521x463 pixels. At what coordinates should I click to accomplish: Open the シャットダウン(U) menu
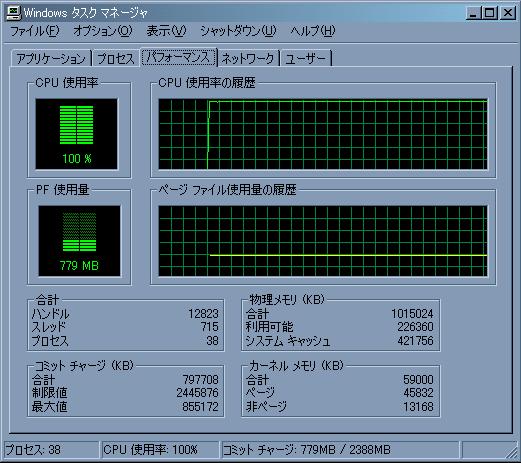coord(238,31)
